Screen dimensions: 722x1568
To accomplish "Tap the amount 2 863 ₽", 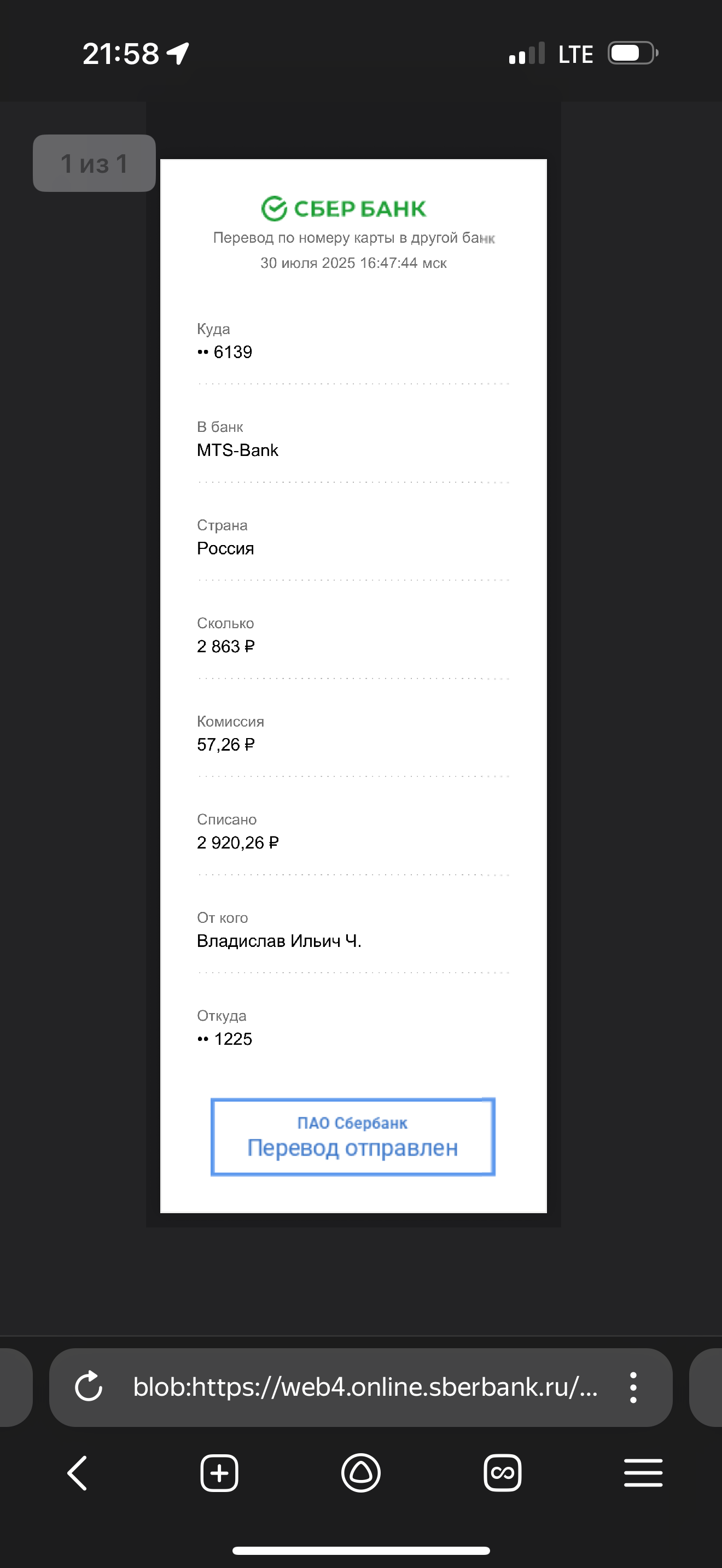I will [226, 646].
